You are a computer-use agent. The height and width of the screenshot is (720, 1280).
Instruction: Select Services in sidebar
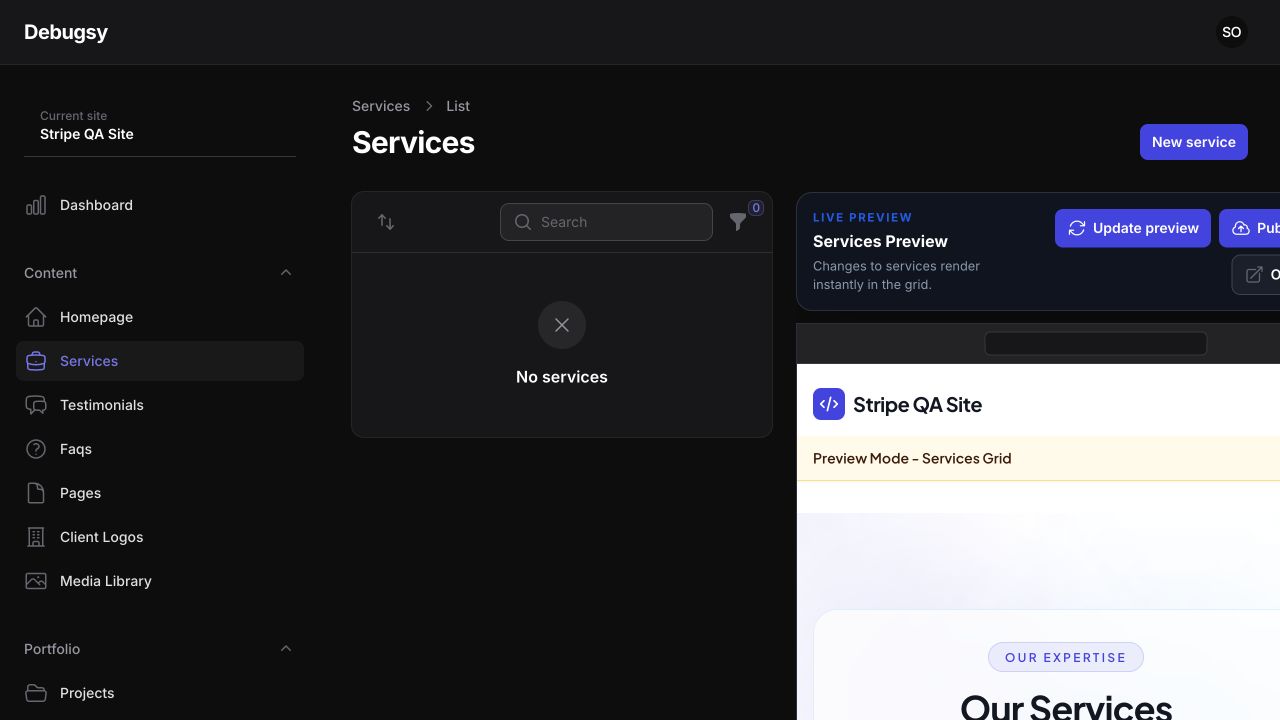[x=160, y=361]
